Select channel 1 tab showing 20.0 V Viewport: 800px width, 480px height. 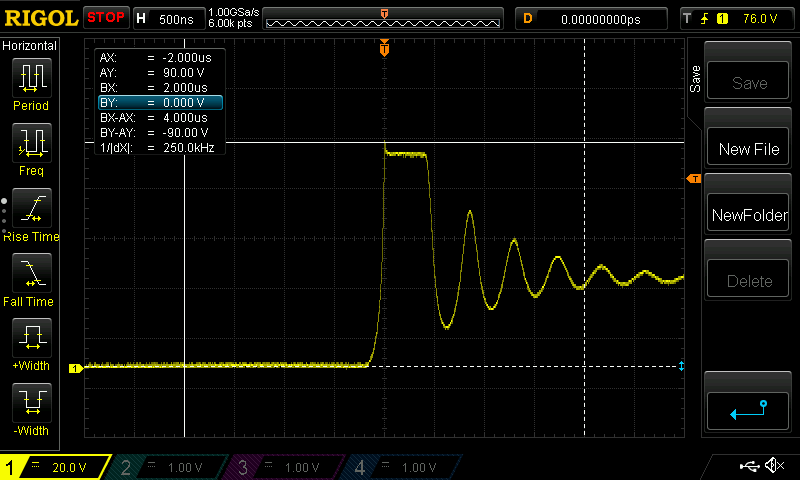click(x=55, y=467)
